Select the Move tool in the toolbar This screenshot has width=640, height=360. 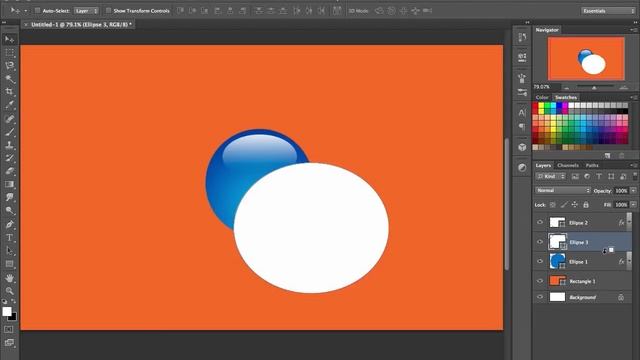[9, 39]
